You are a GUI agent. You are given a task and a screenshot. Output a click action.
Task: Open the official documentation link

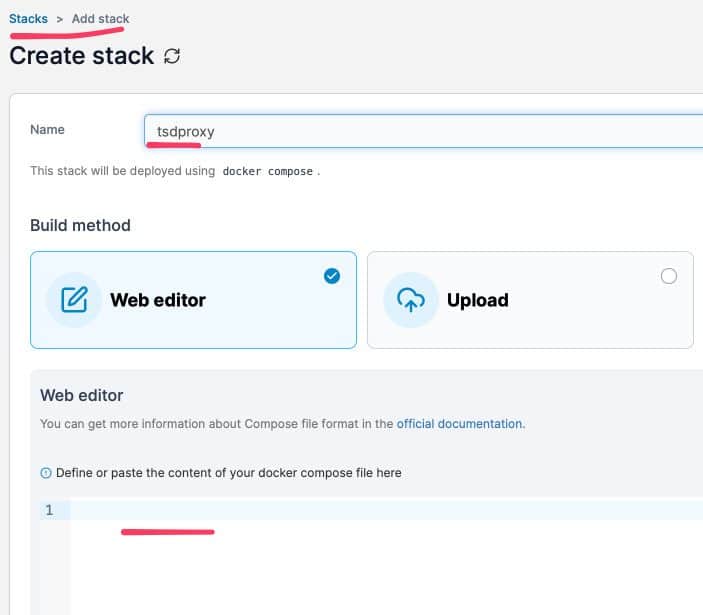(x=460, y=424)
